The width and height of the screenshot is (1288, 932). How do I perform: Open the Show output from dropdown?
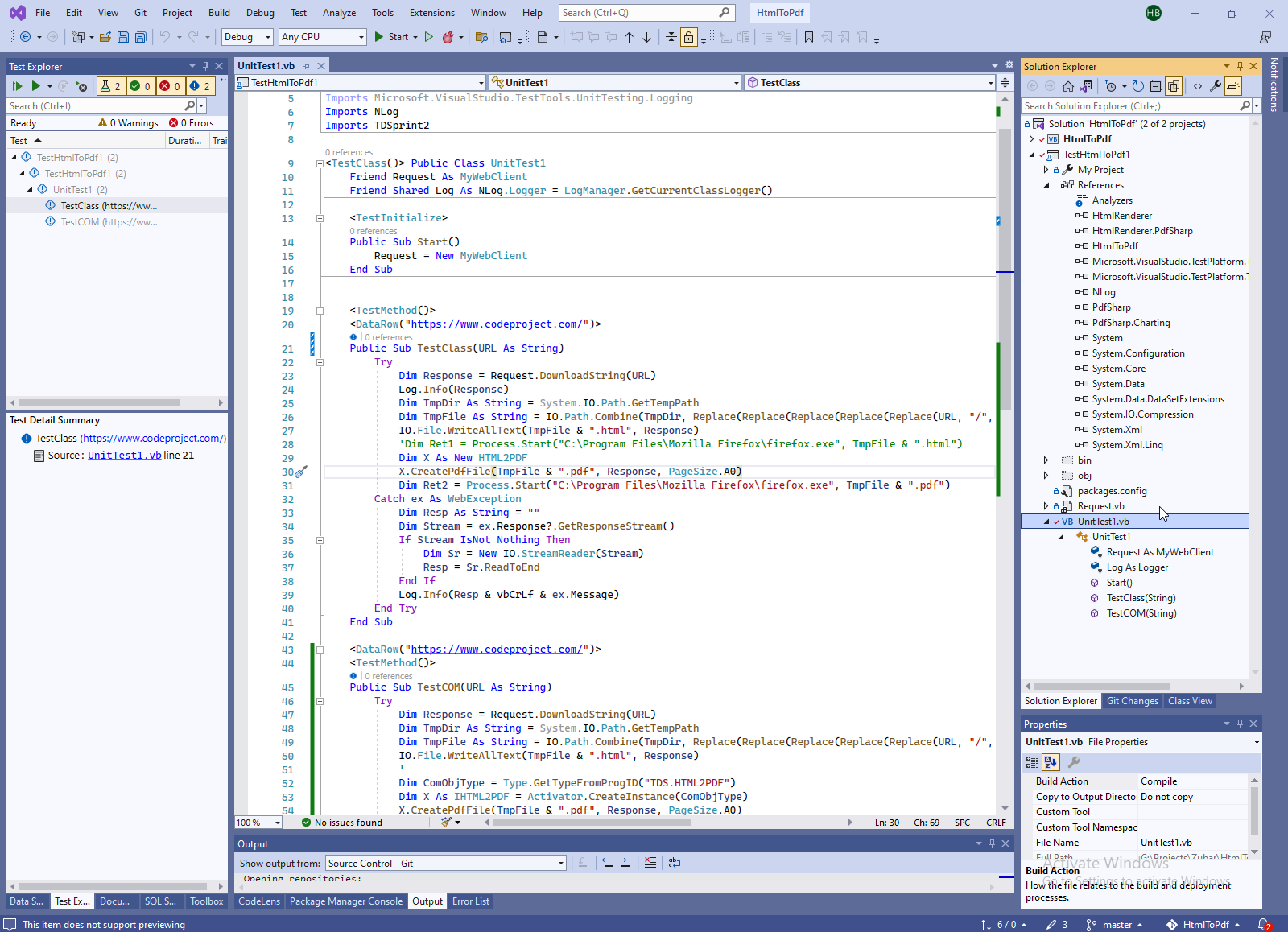tap(446, 863)
